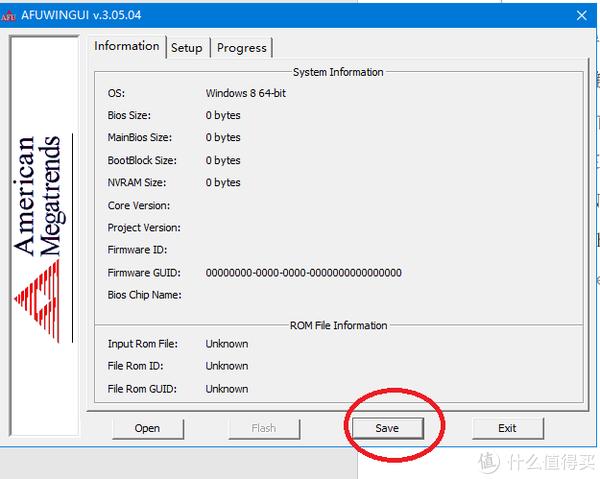The image size is (600, 479).
Task: Click the 'Core Version:' label
Action: click(139, 205)
